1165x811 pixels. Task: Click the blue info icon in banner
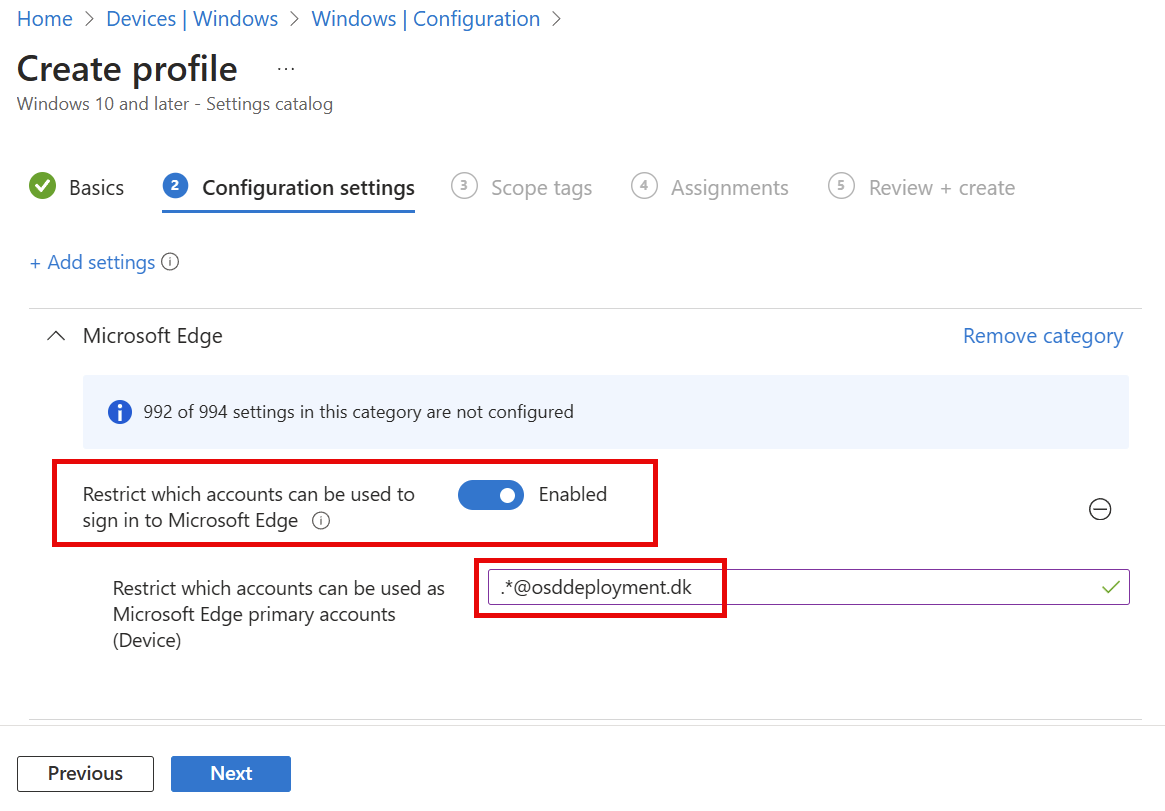click(119, 412)
